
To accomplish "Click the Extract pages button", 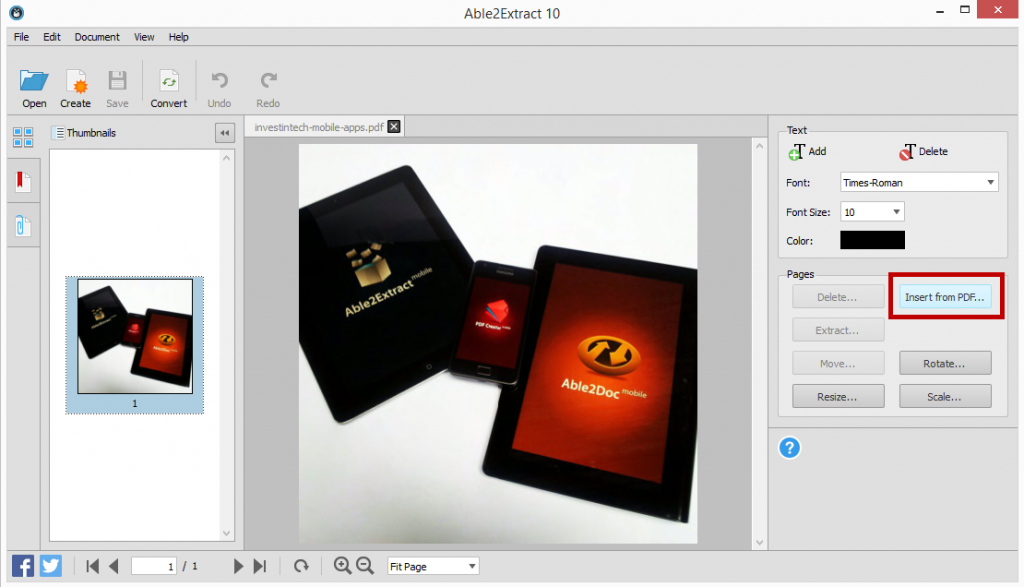I will point(838,330).
